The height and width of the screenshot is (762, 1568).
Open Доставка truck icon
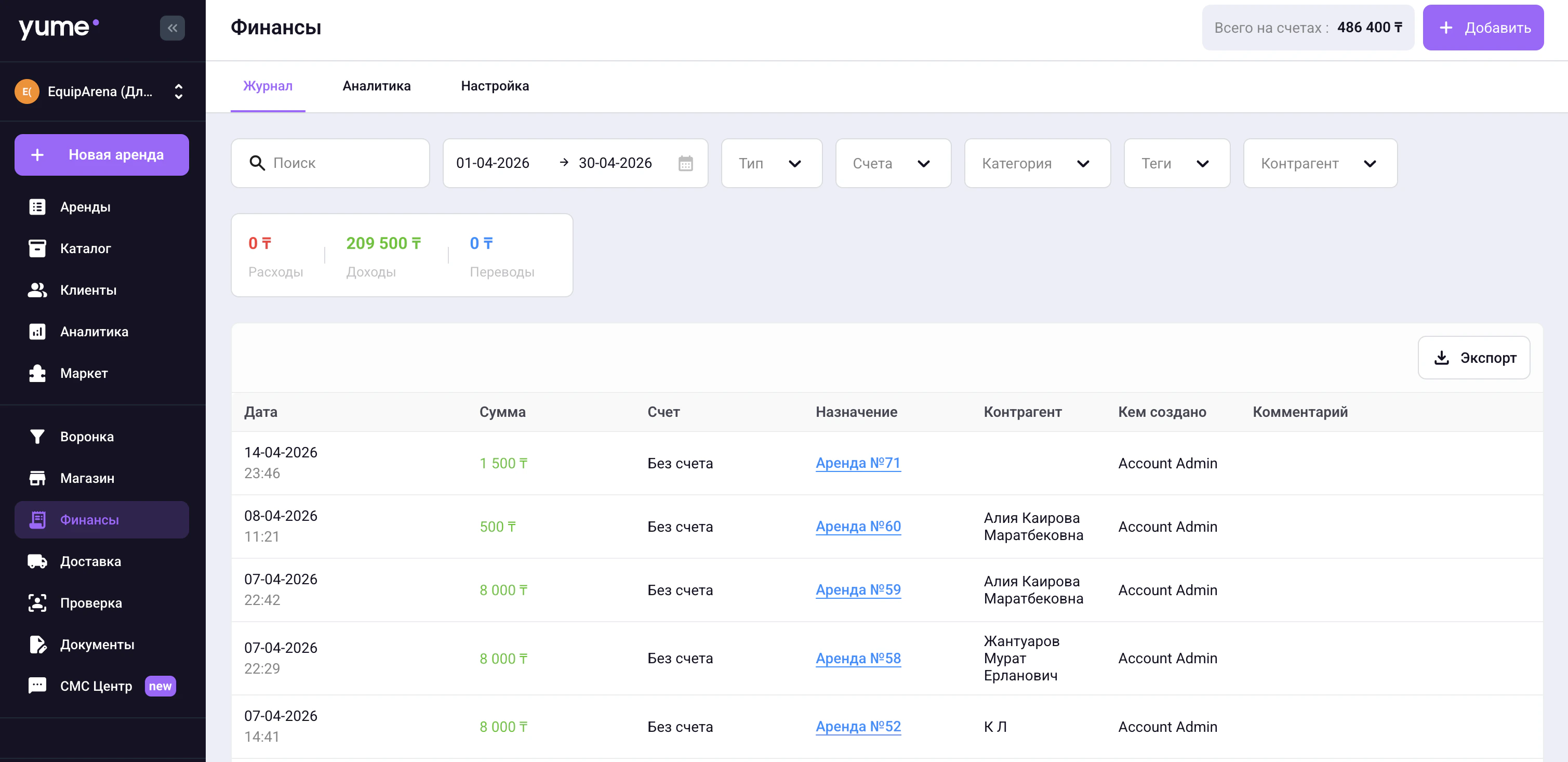click(x=37, y=561)
